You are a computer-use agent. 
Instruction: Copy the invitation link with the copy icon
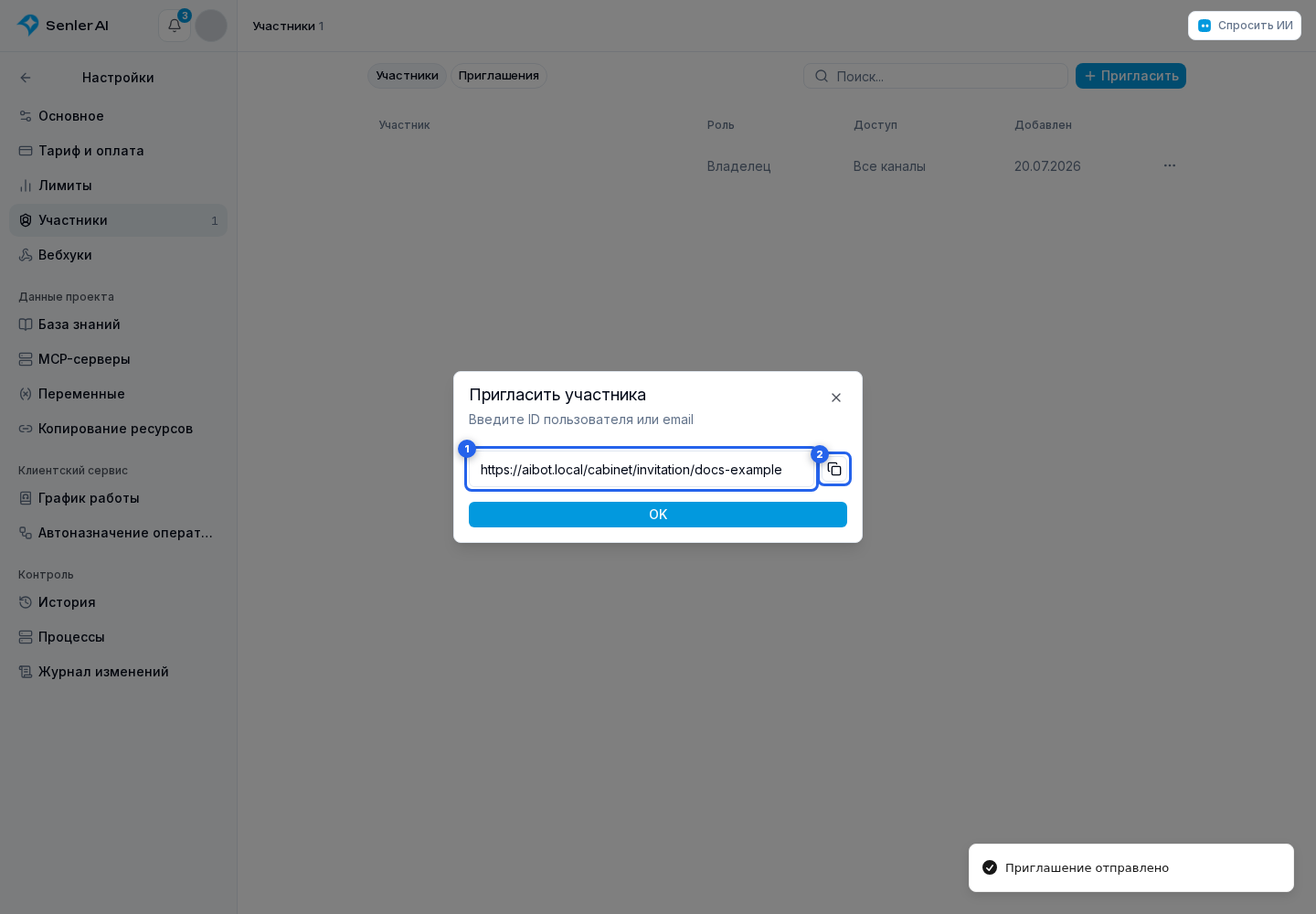(x=834, y=469)
